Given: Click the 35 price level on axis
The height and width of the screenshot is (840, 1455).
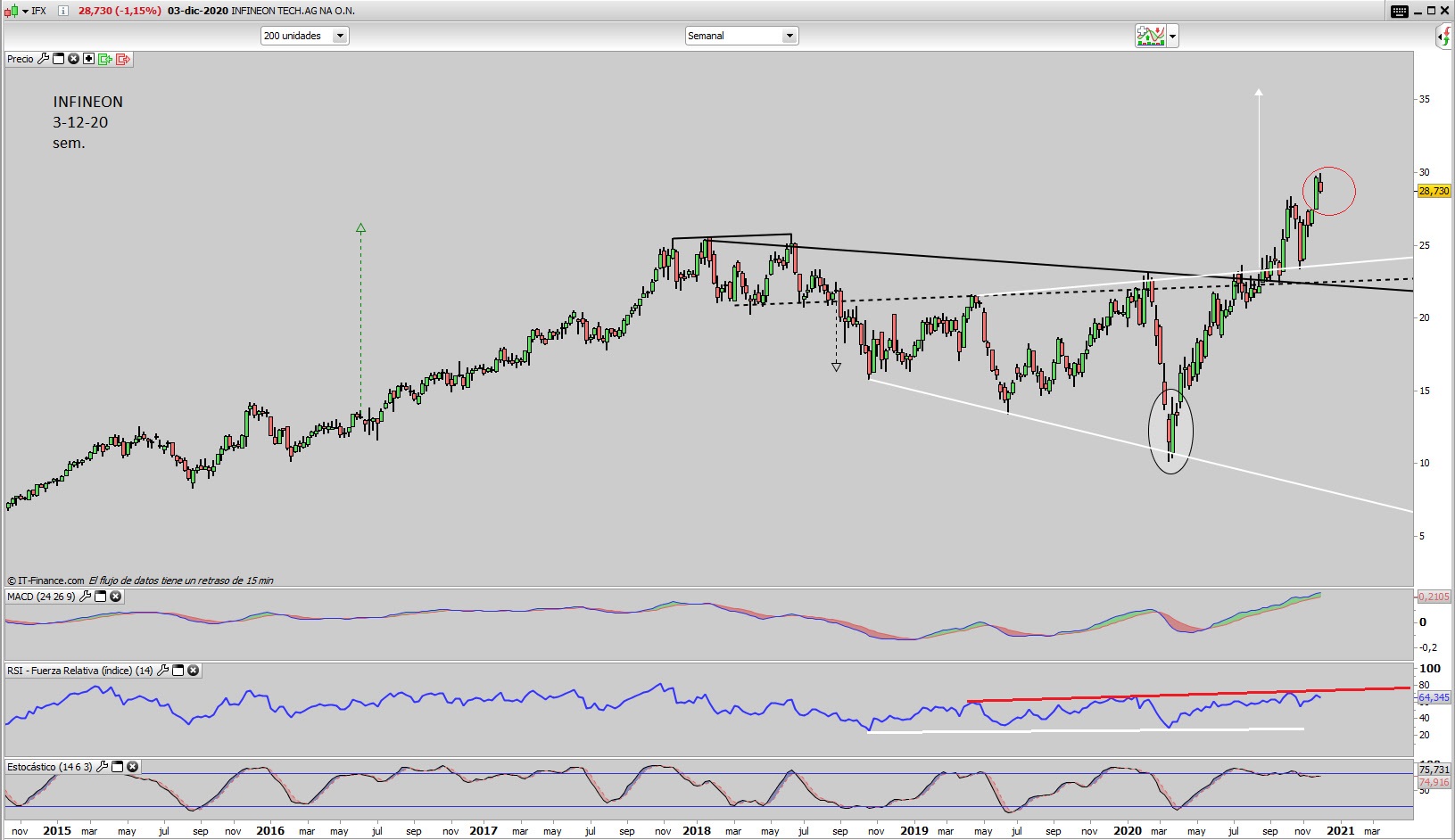Looking at the screenshot, I should point(1425,99).
